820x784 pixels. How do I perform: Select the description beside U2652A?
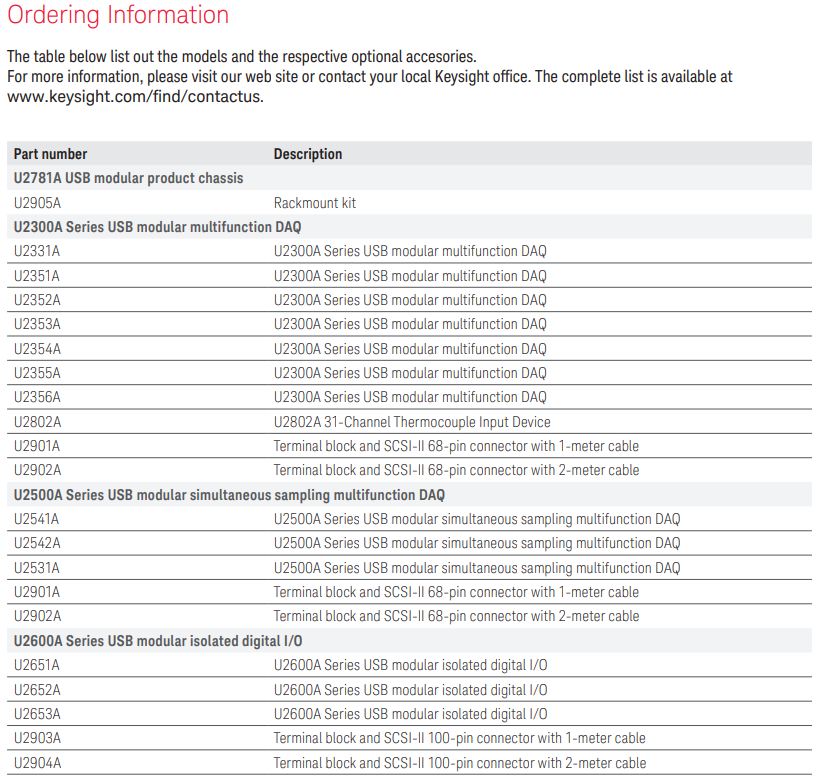(x=411, y=690)
